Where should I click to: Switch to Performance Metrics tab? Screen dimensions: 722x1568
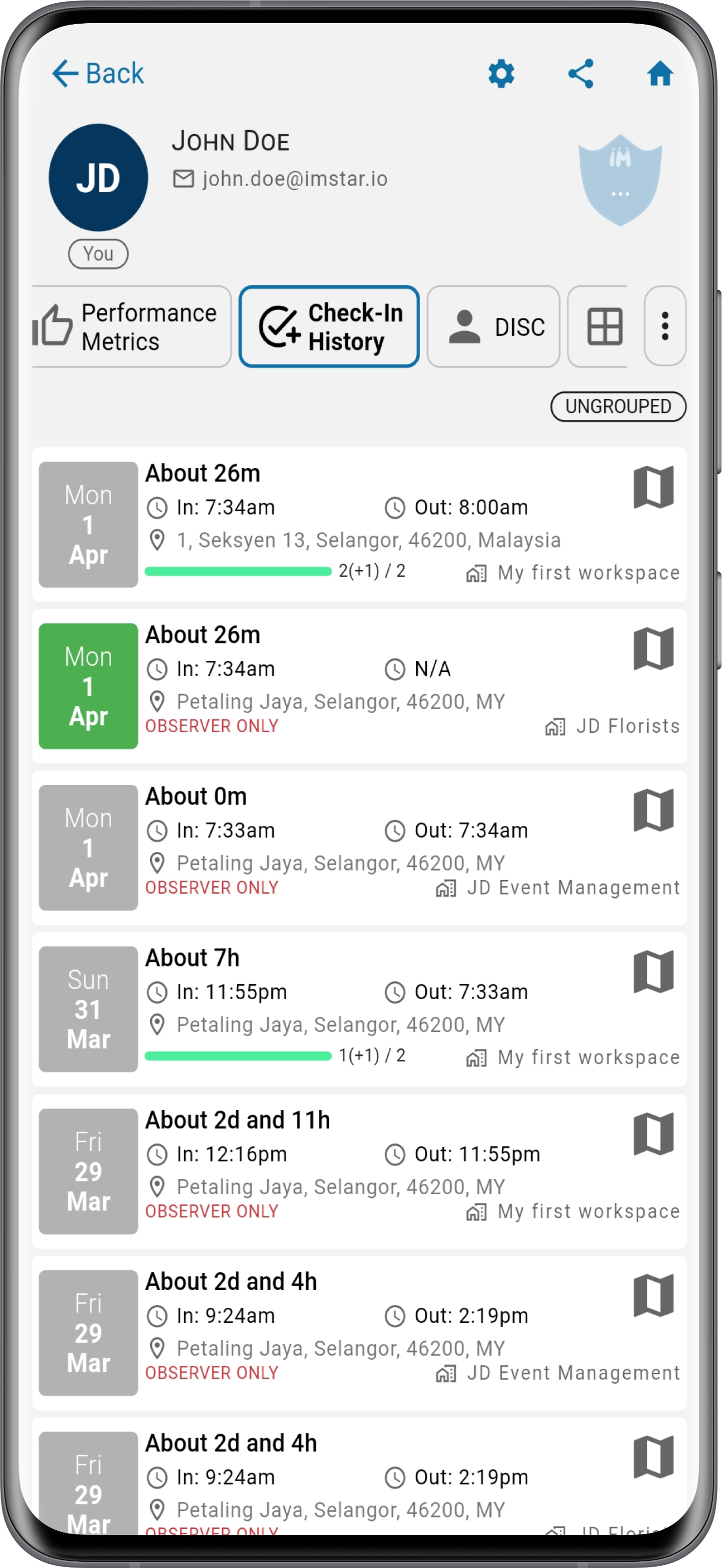pyautogui.click(x=131, y=327)
